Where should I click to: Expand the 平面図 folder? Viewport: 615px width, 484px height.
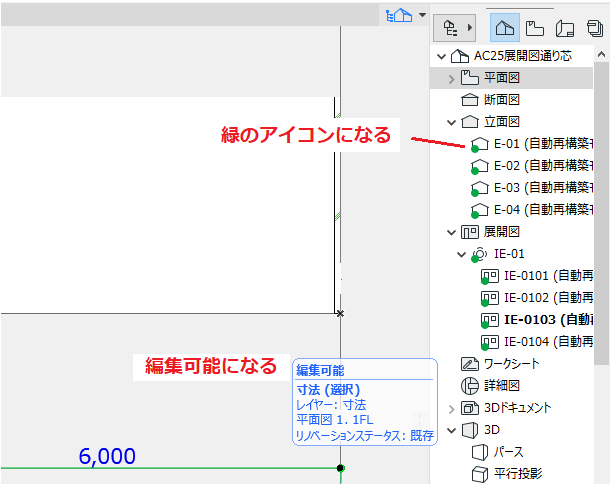click(x=451, y=79)
